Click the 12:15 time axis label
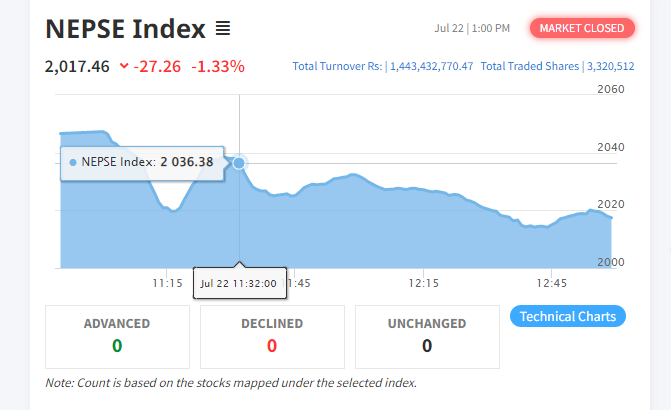The height and width of the screenshot is (410, 671). pyautogui.click(x=423, y=283)
